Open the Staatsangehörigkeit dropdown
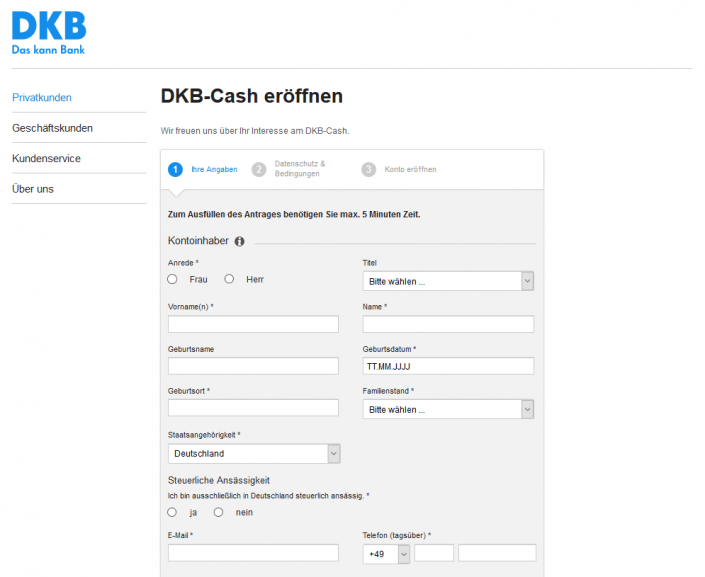 click(254, 453)
